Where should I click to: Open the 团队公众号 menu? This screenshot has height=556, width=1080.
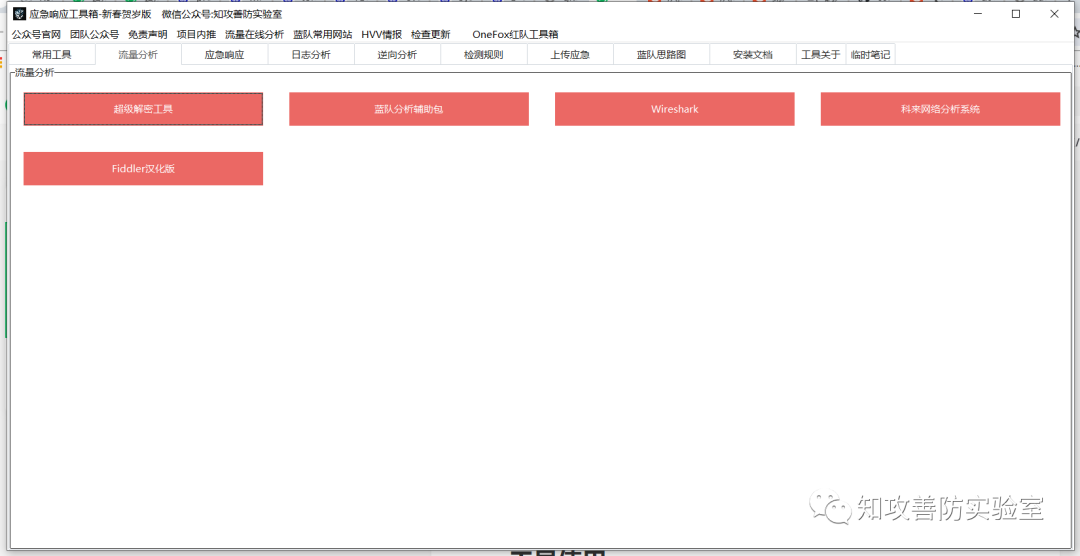[x=94, y=34]
